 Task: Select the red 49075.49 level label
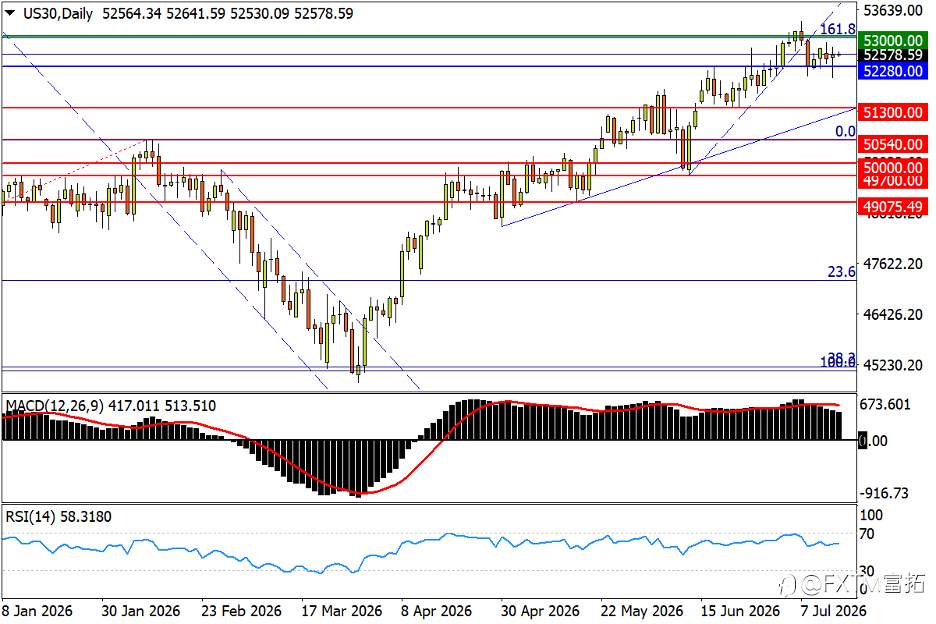pos(893,207)
